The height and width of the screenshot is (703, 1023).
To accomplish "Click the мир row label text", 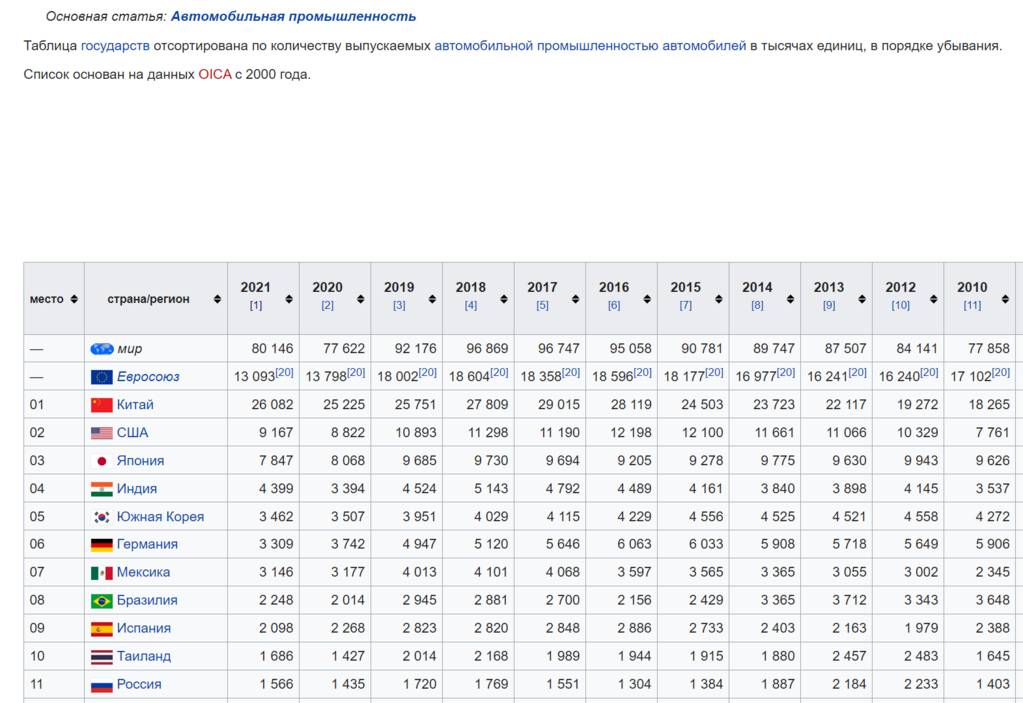I will point(130,349).
